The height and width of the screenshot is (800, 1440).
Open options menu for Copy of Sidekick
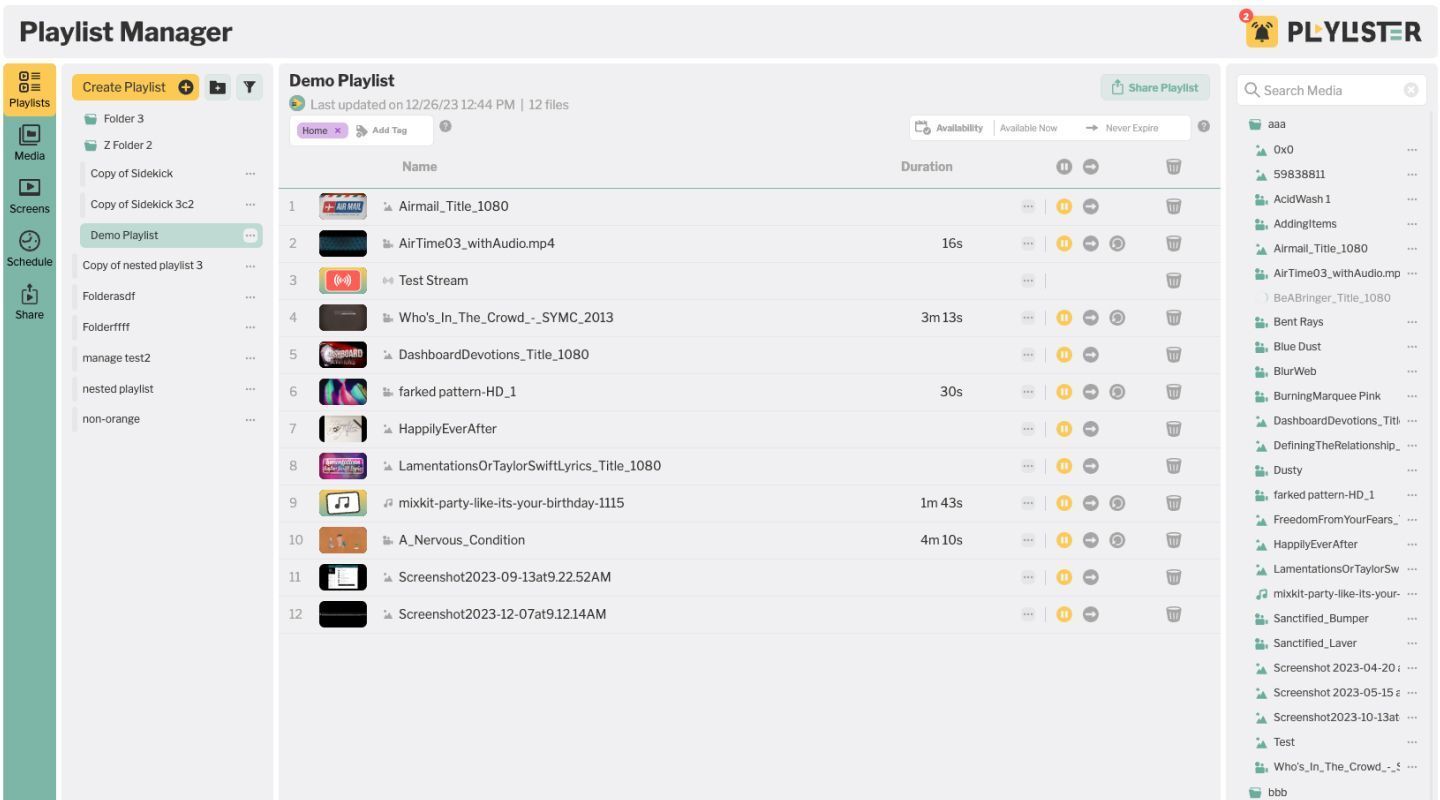[x=249, y=173]
